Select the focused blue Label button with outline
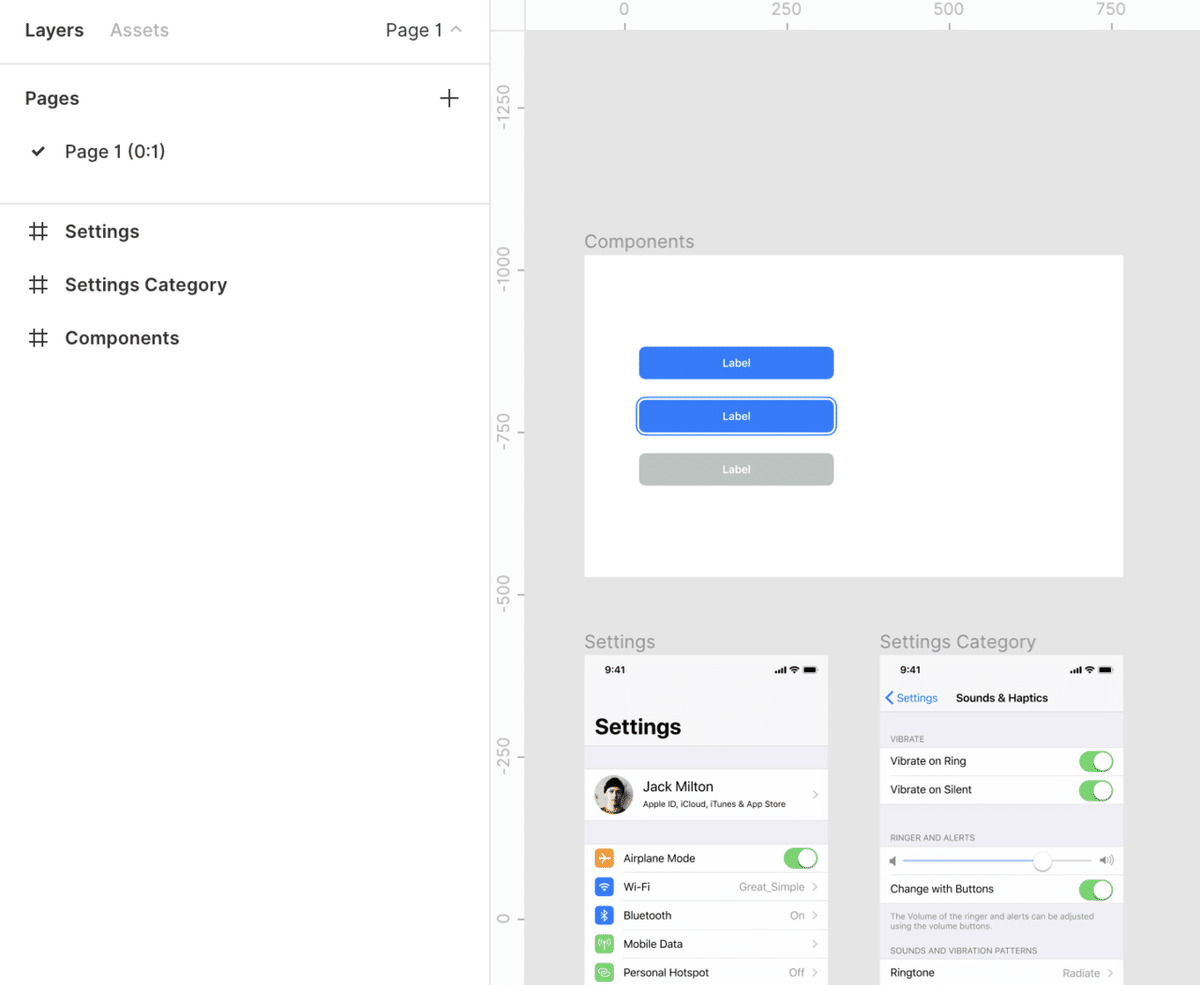The height and width of the screenshot is (985, 1200). [x=736, y=416]
